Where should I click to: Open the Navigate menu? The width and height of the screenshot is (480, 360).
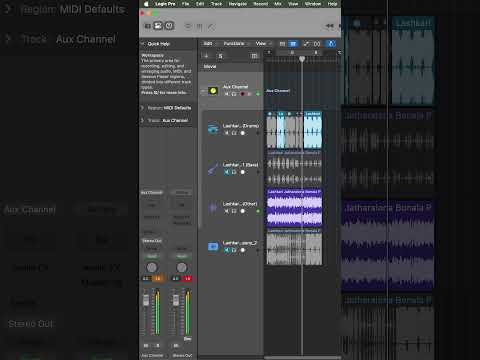[x=238, y=4]
